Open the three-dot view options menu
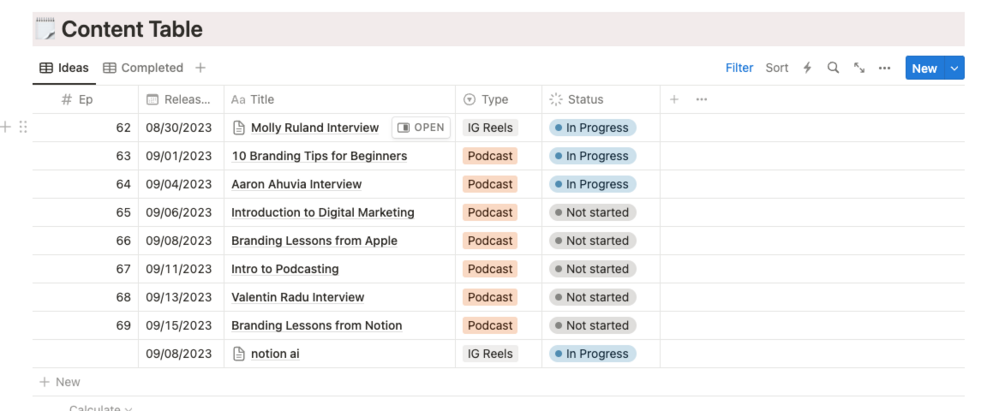Viewport: 1005px width, 411px height. 884,68
